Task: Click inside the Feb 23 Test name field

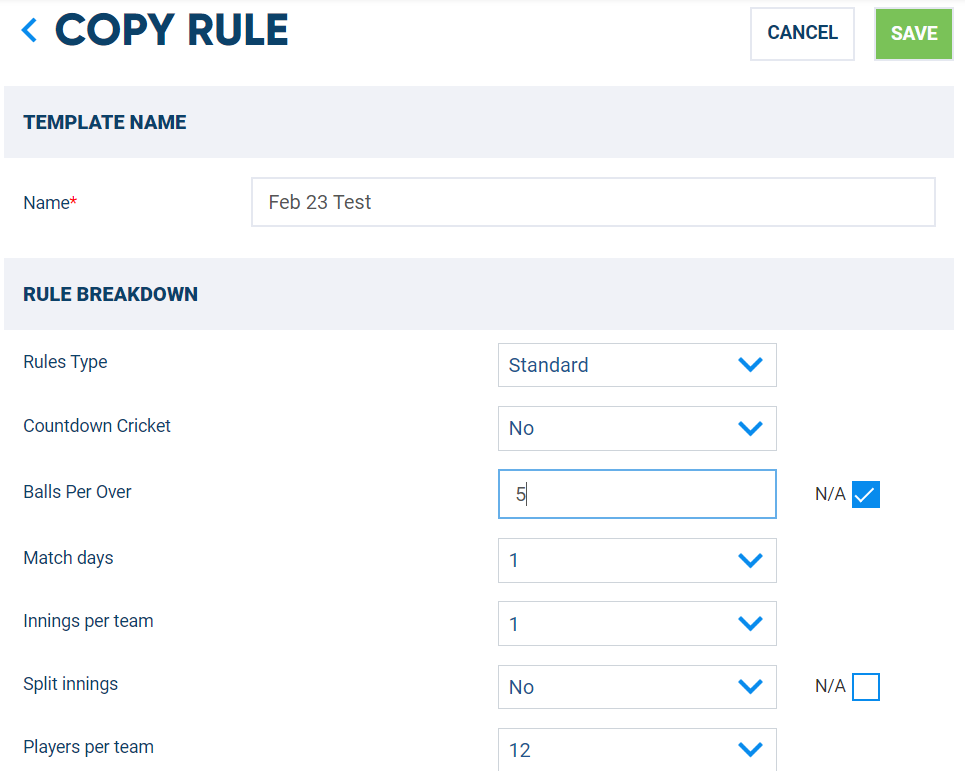Action: pos(592,201)
